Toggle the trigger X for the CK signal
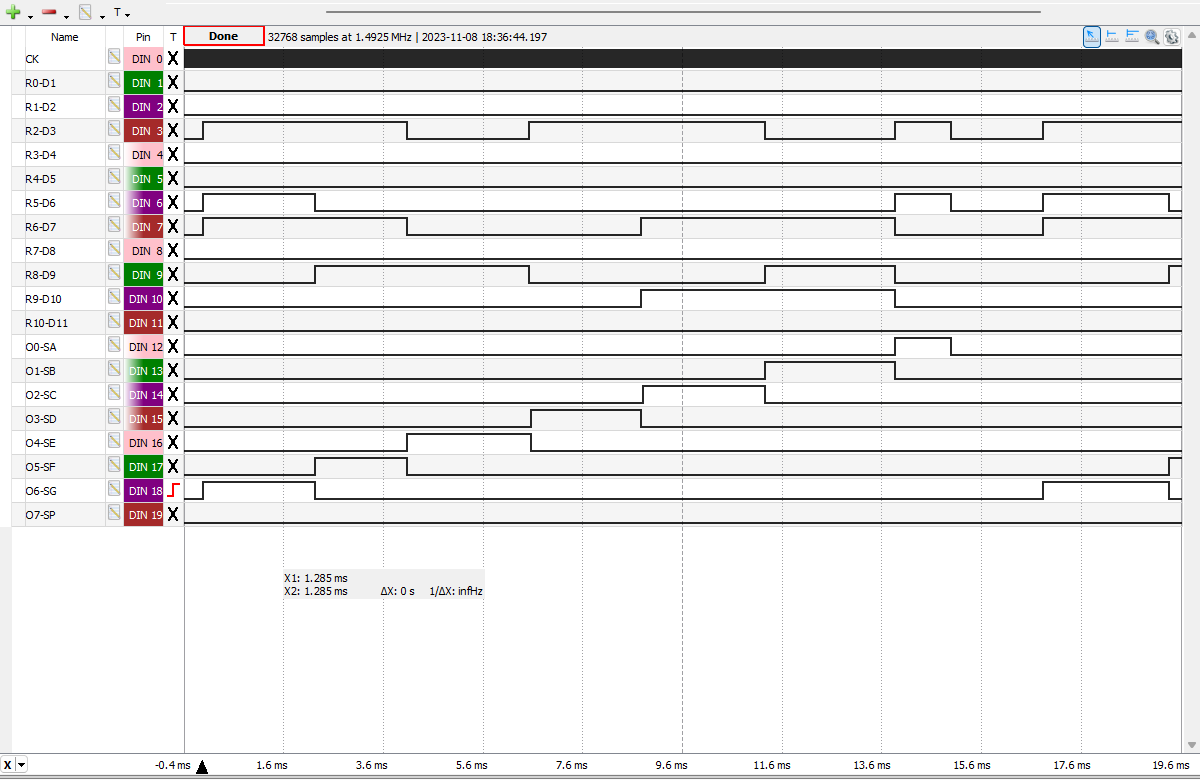The image size is (1200, 780). [173, 58]
